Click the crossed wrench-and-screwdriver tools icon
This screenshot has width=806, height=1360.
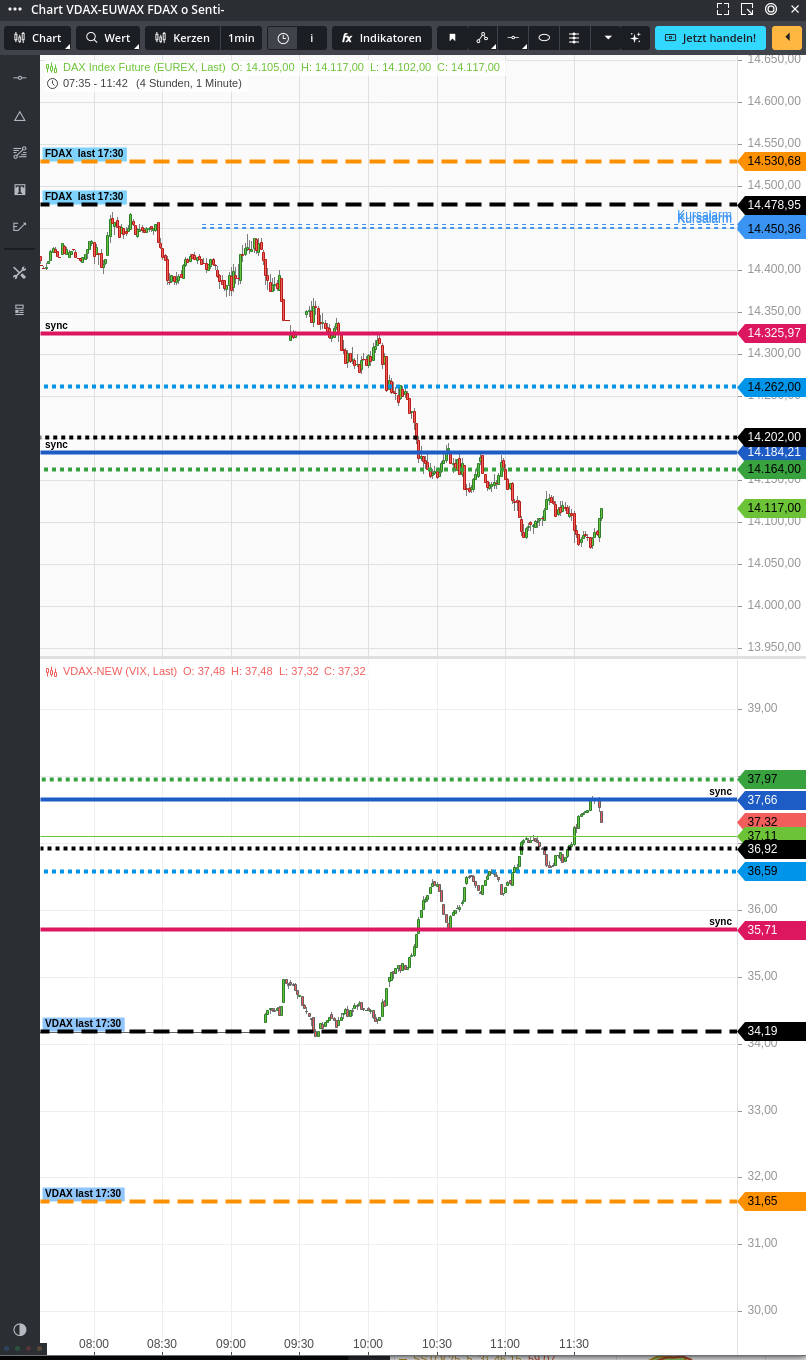(x=19, y=272)
